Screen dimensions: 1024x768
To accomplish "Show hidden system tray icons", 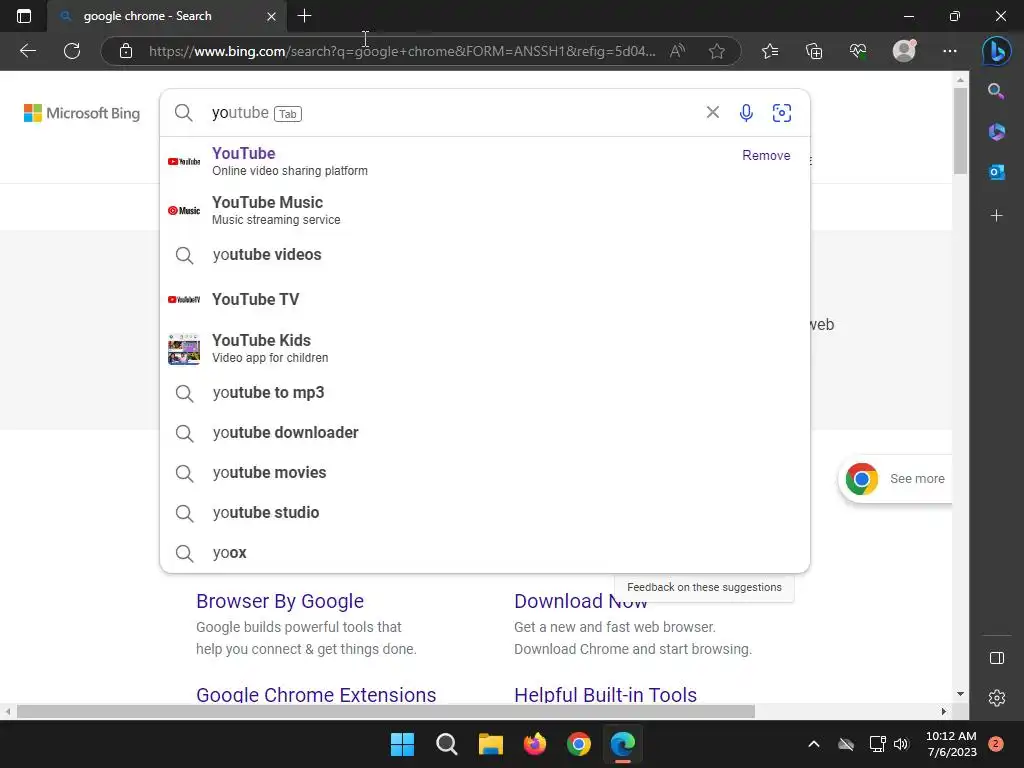I will [814, 744].
